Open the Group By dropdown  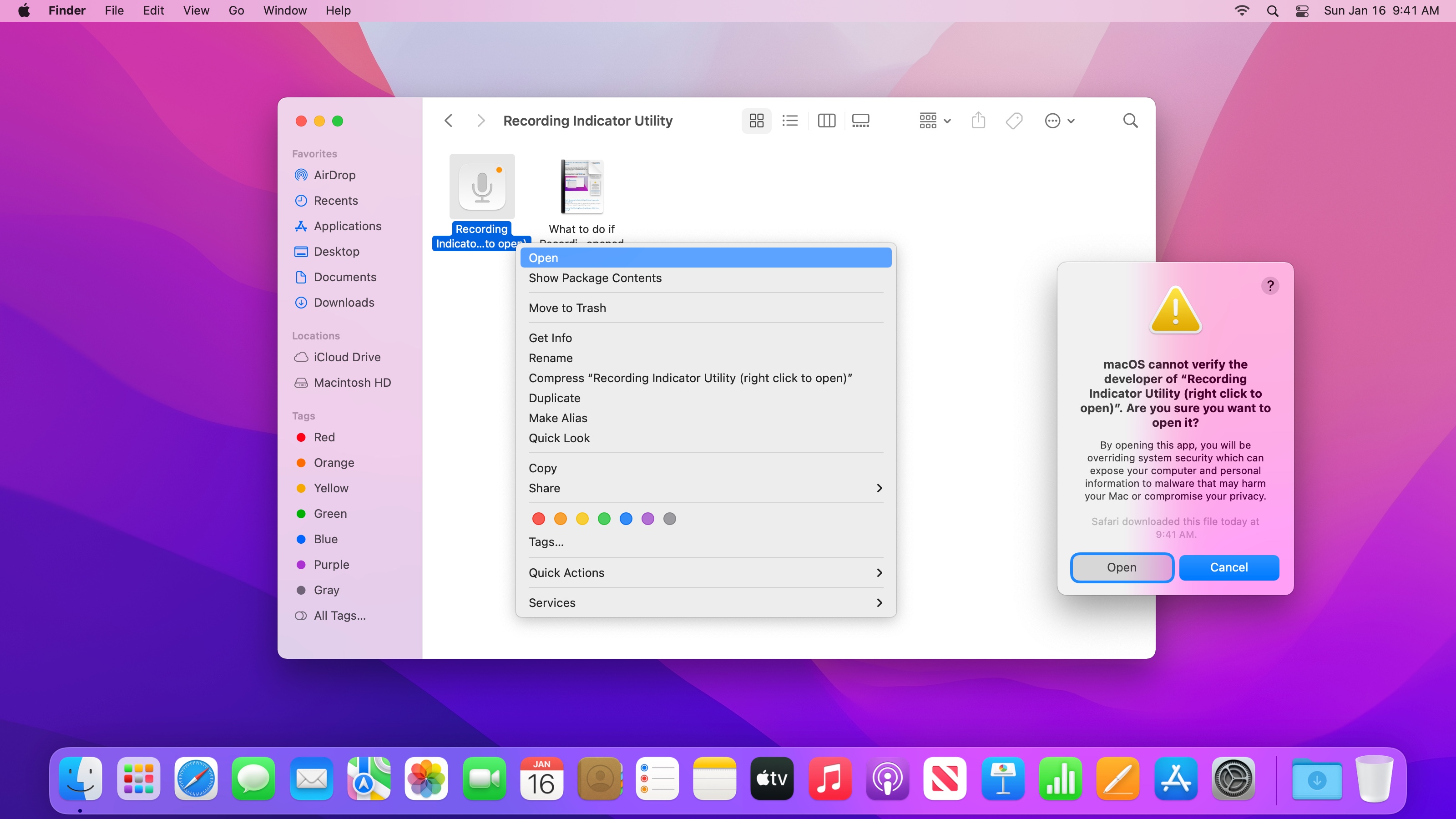coord(935,121)
